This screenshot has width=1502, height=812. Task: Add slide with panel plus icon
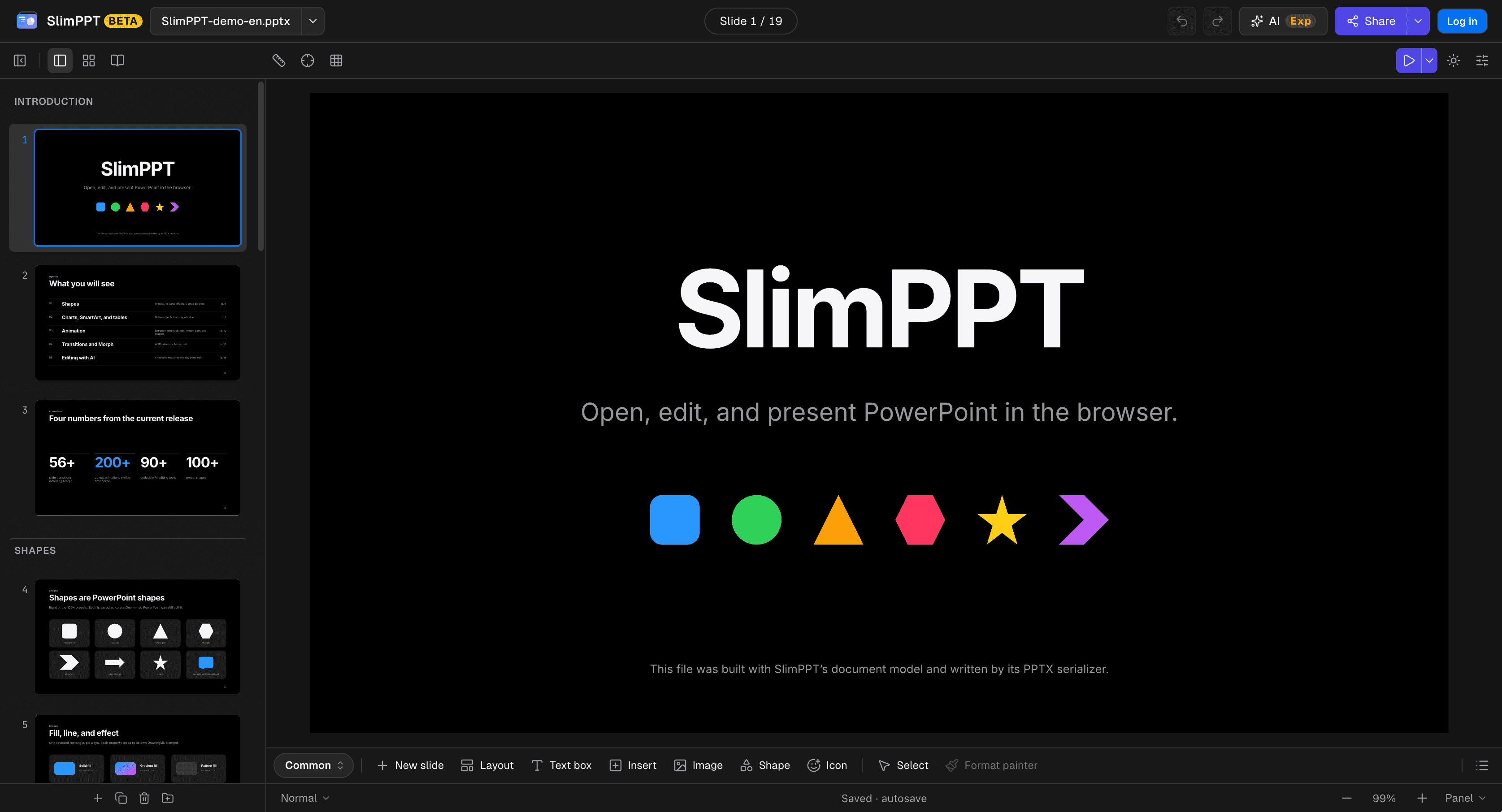[97, 798]
